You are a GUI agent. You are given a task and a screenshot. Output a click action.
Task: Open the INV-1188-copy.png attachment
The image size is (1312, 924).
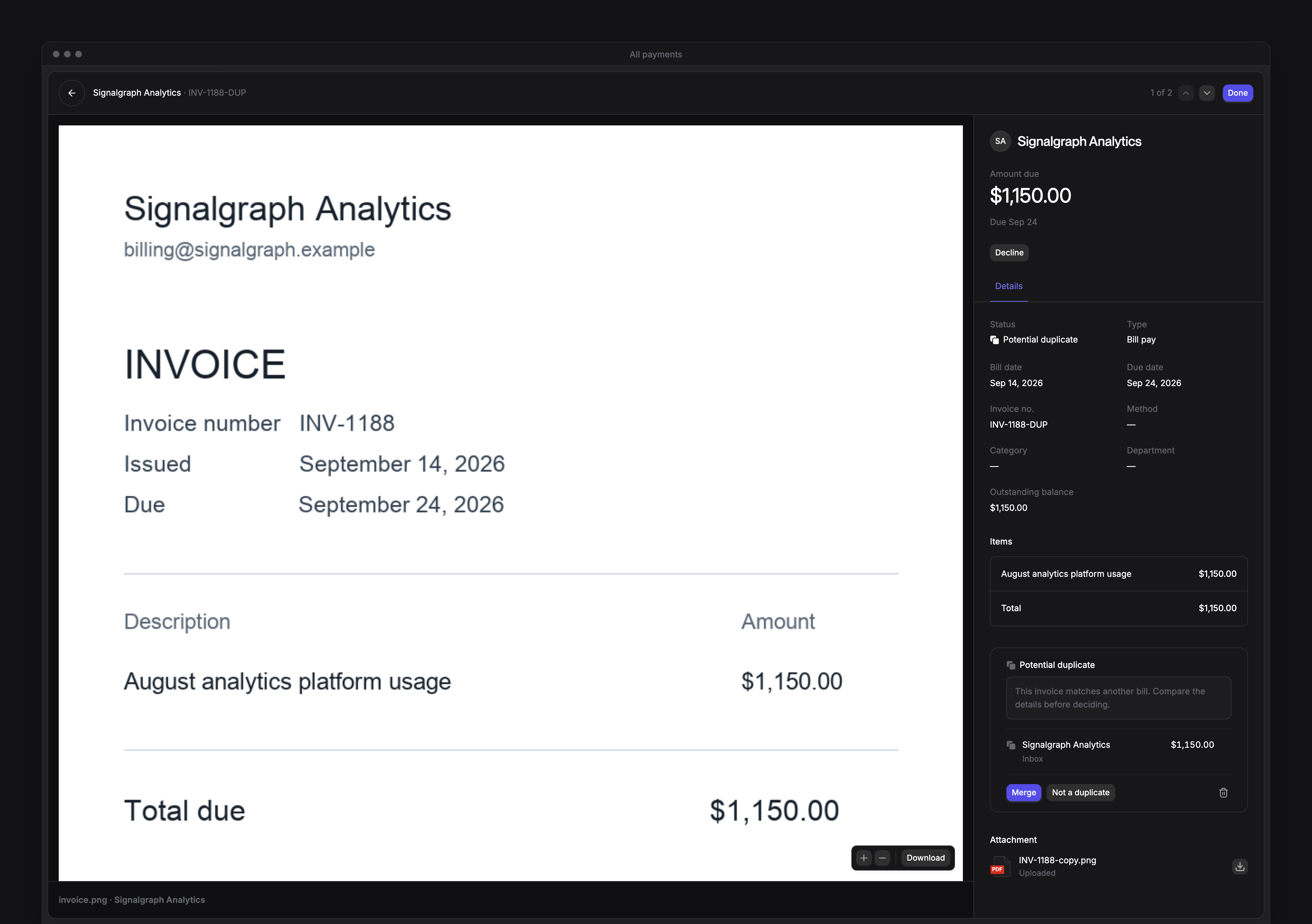1057,860
